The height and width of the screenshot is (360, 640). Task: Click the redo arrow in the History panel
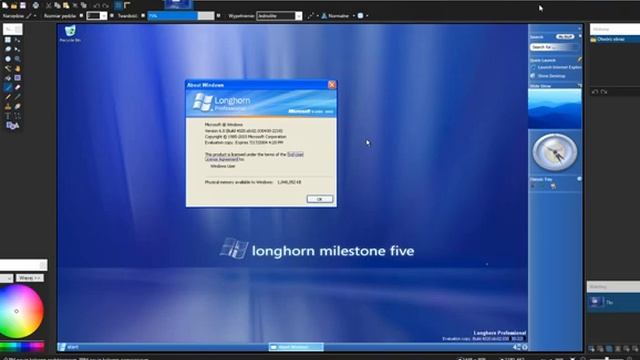604,92
